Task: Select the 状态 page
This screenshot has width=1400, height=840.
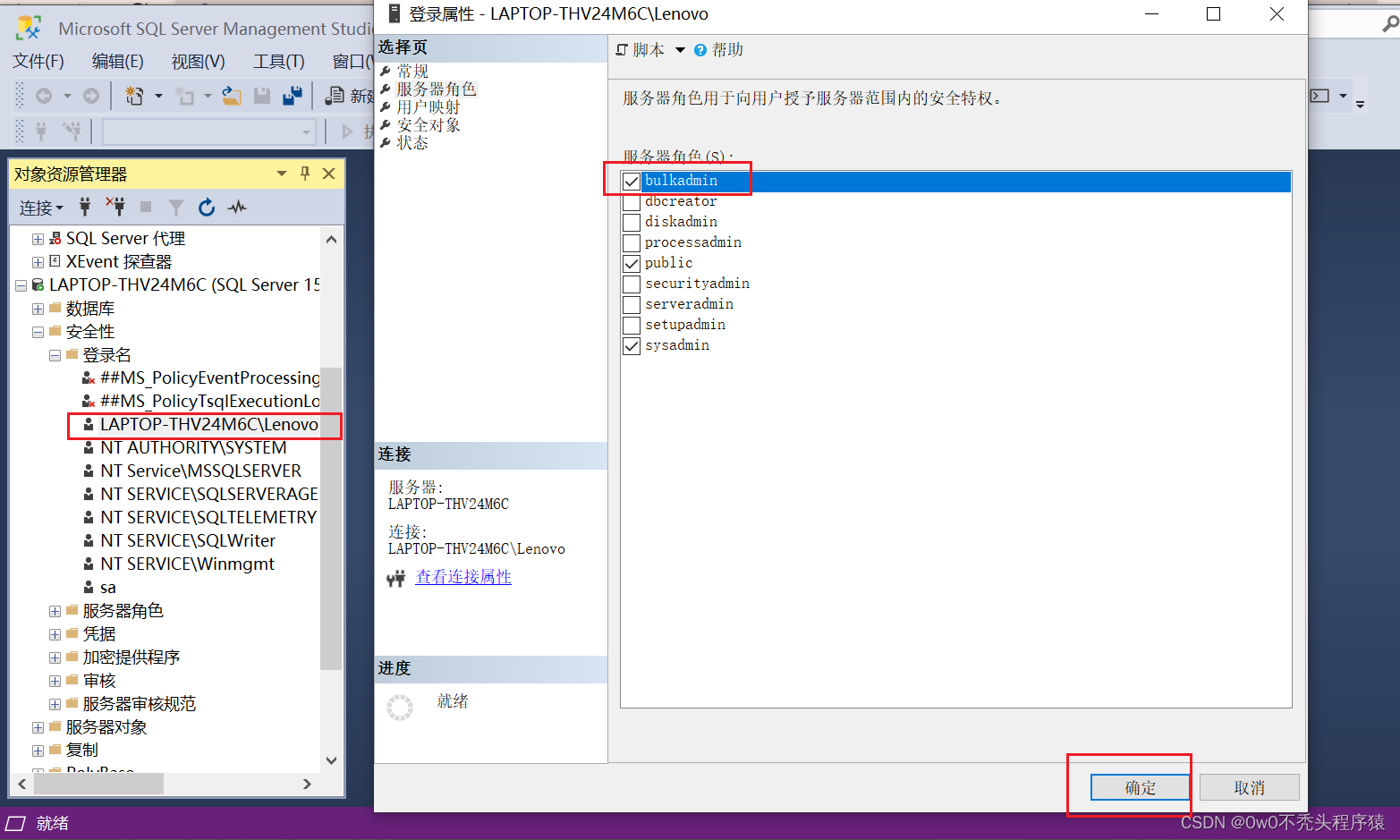Action: [x=412, y=143]
